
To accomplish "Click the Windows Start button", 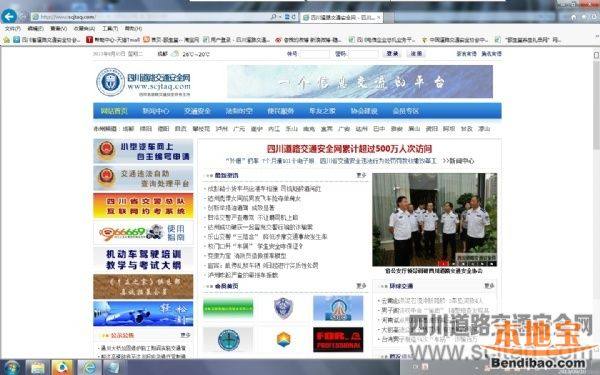I will (12, 368).
